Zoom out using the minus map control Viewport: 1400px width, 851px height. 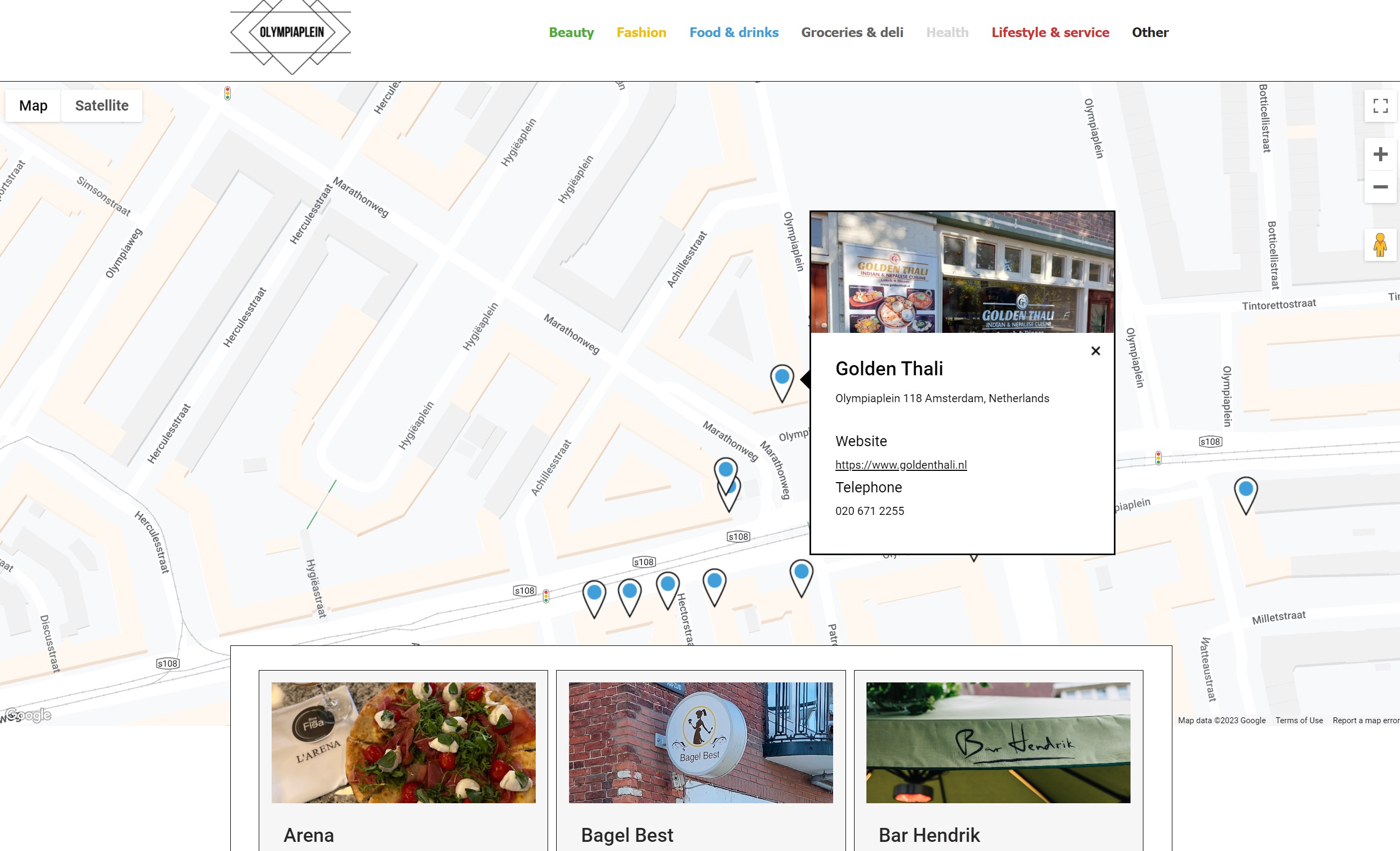(1380, 186)
